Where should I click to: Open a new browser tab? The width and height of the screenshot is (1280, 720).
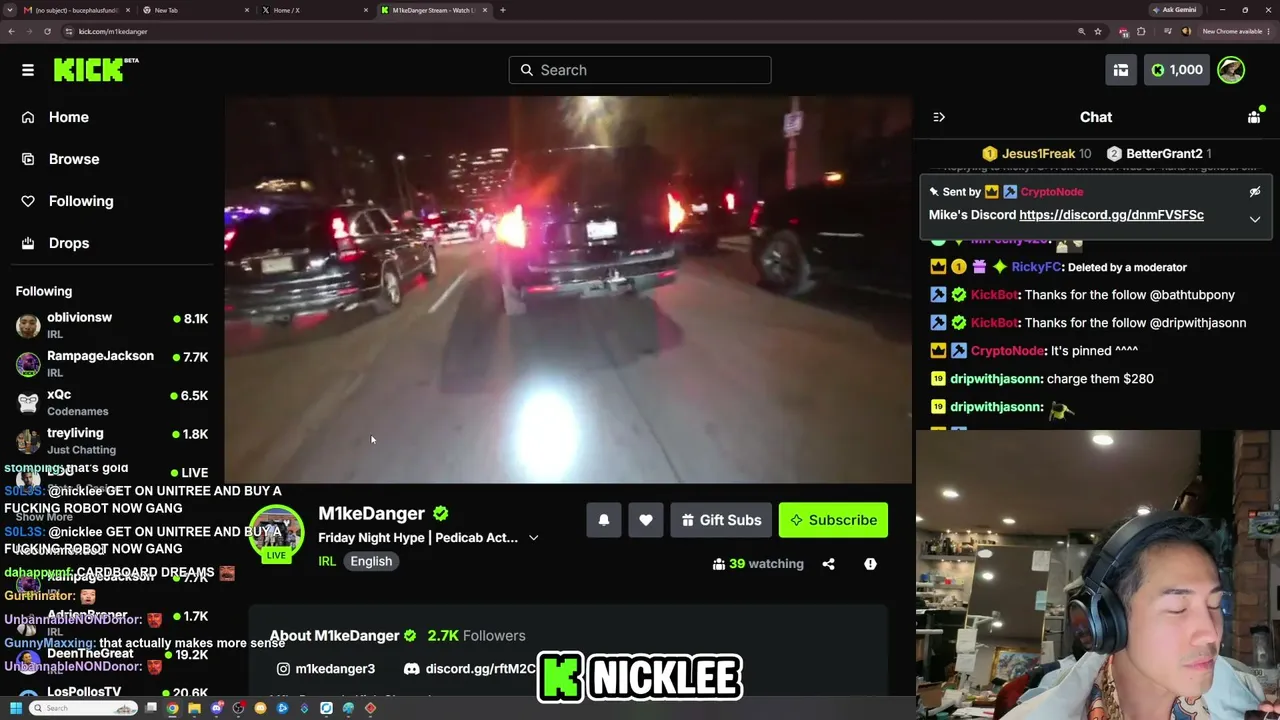click(x=502, y=10)
